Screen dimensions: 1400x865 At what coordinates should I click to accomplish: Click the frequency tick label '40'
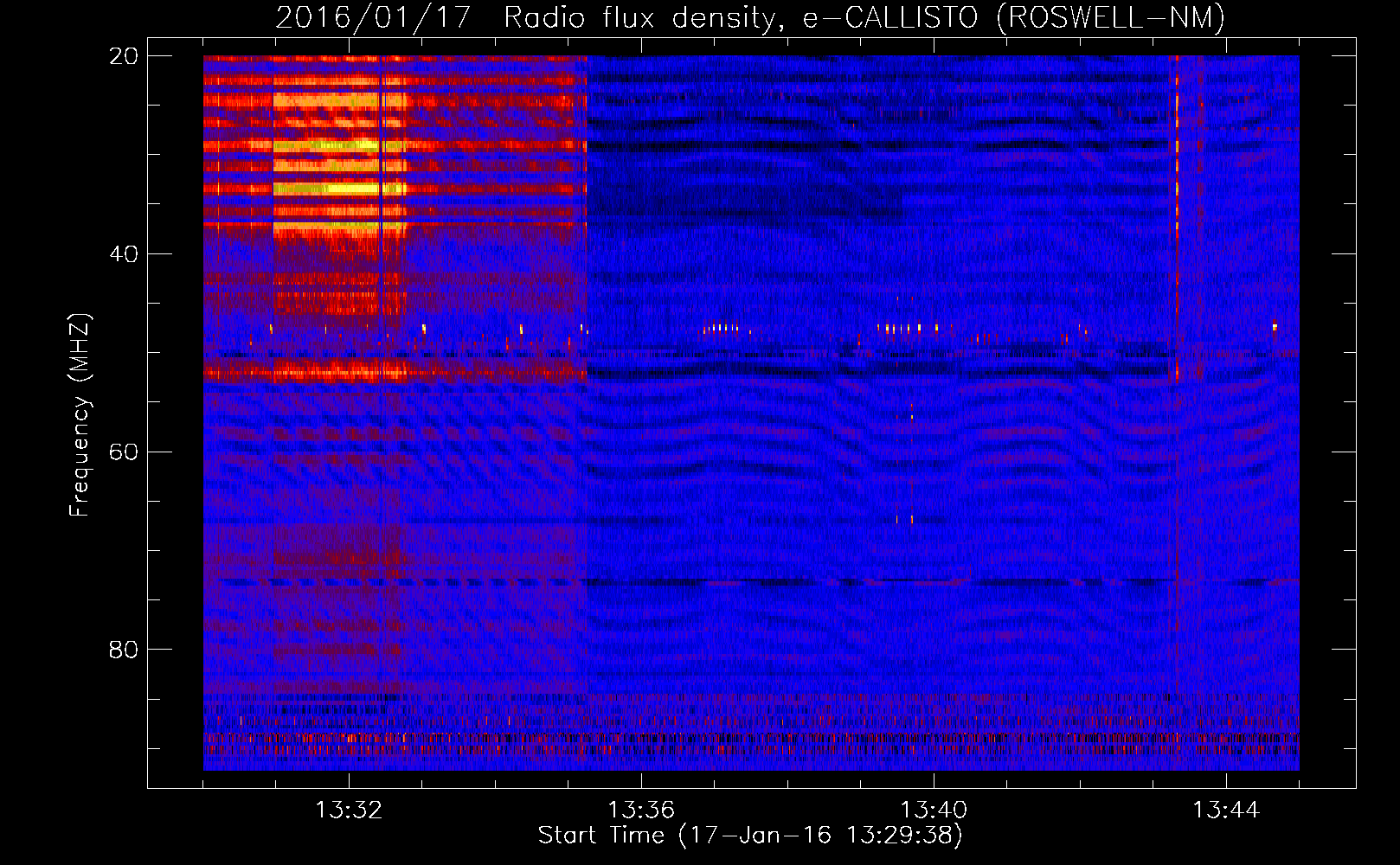[124, 254]
